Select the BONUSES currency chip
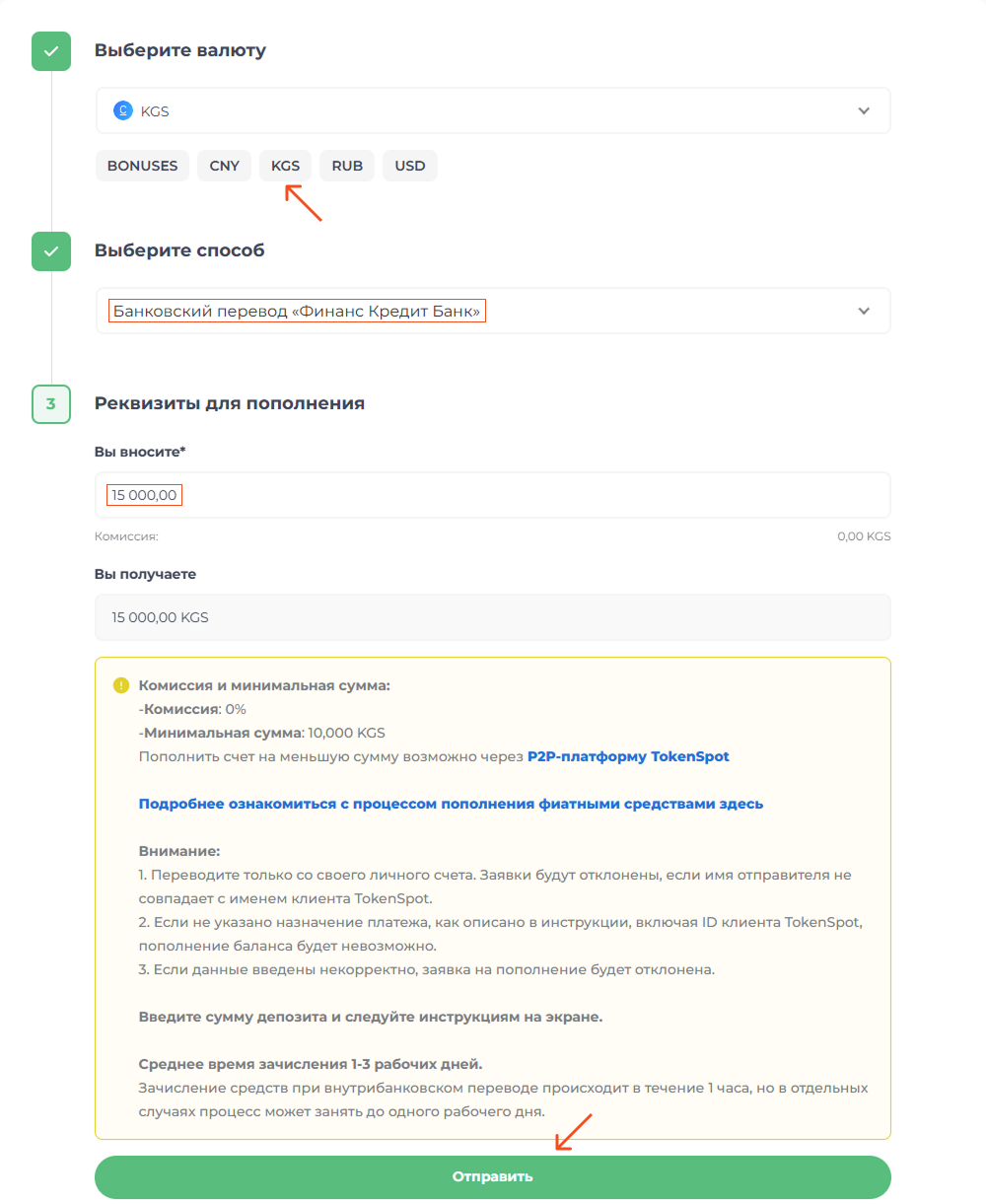Viewport: 986px width, 1204px height. click(143, 166)
